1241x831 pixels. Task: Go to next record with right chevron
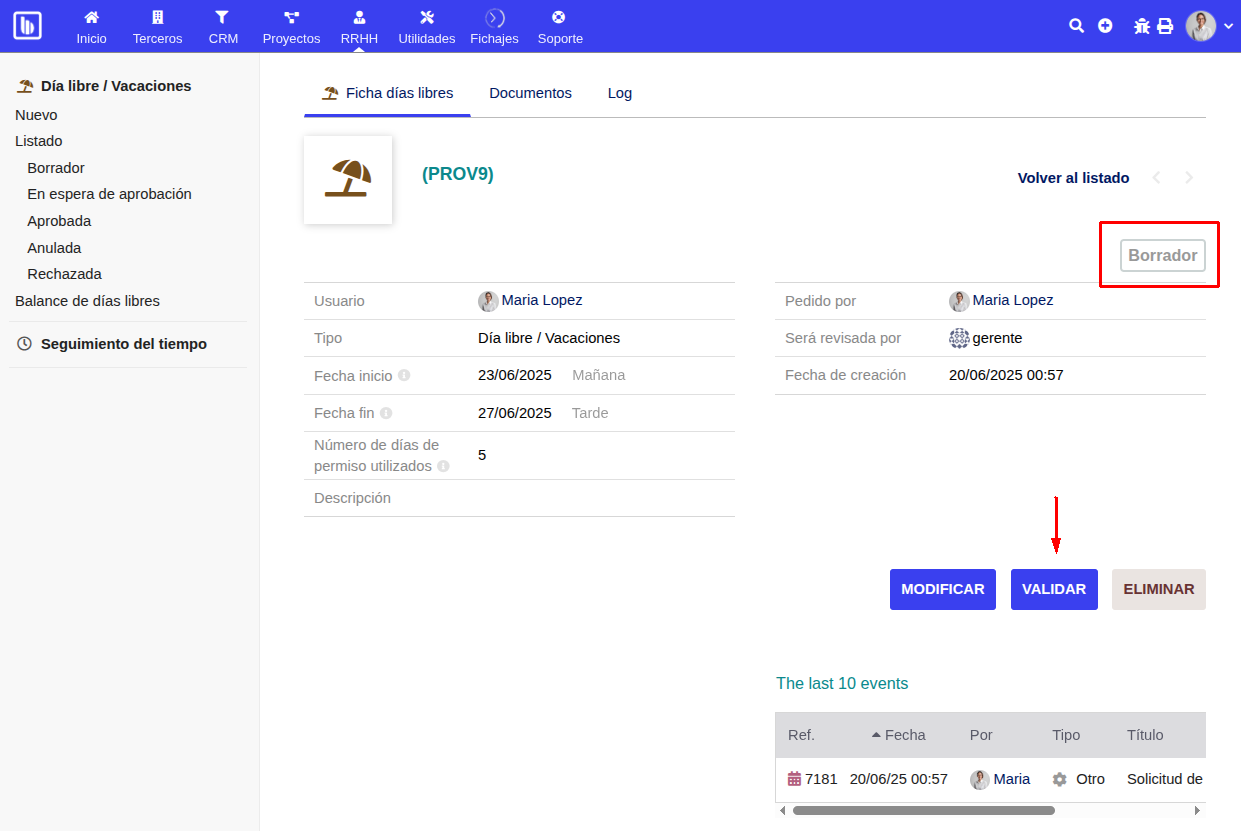[x=1189, y=178]
